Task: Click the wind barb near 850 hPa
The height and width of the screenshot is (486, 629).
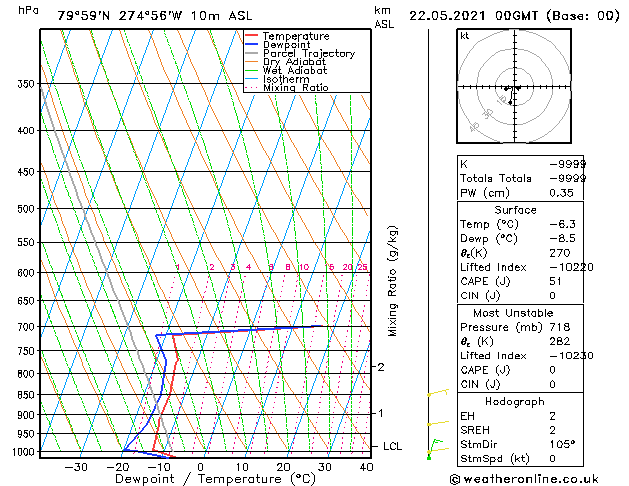Action: coord(438,392)
